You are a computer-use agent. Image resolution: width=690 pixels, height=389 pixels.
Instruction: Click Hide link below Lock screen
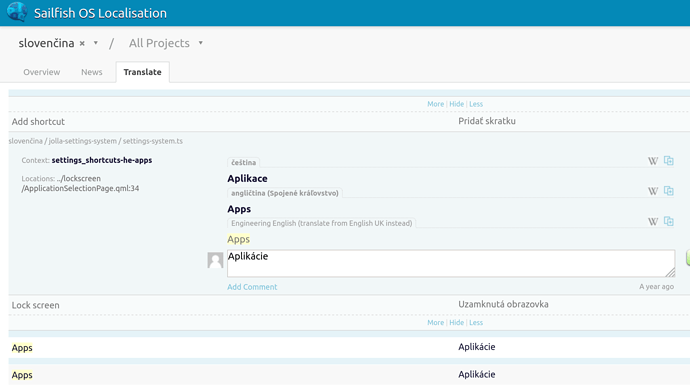pos(456,323)
